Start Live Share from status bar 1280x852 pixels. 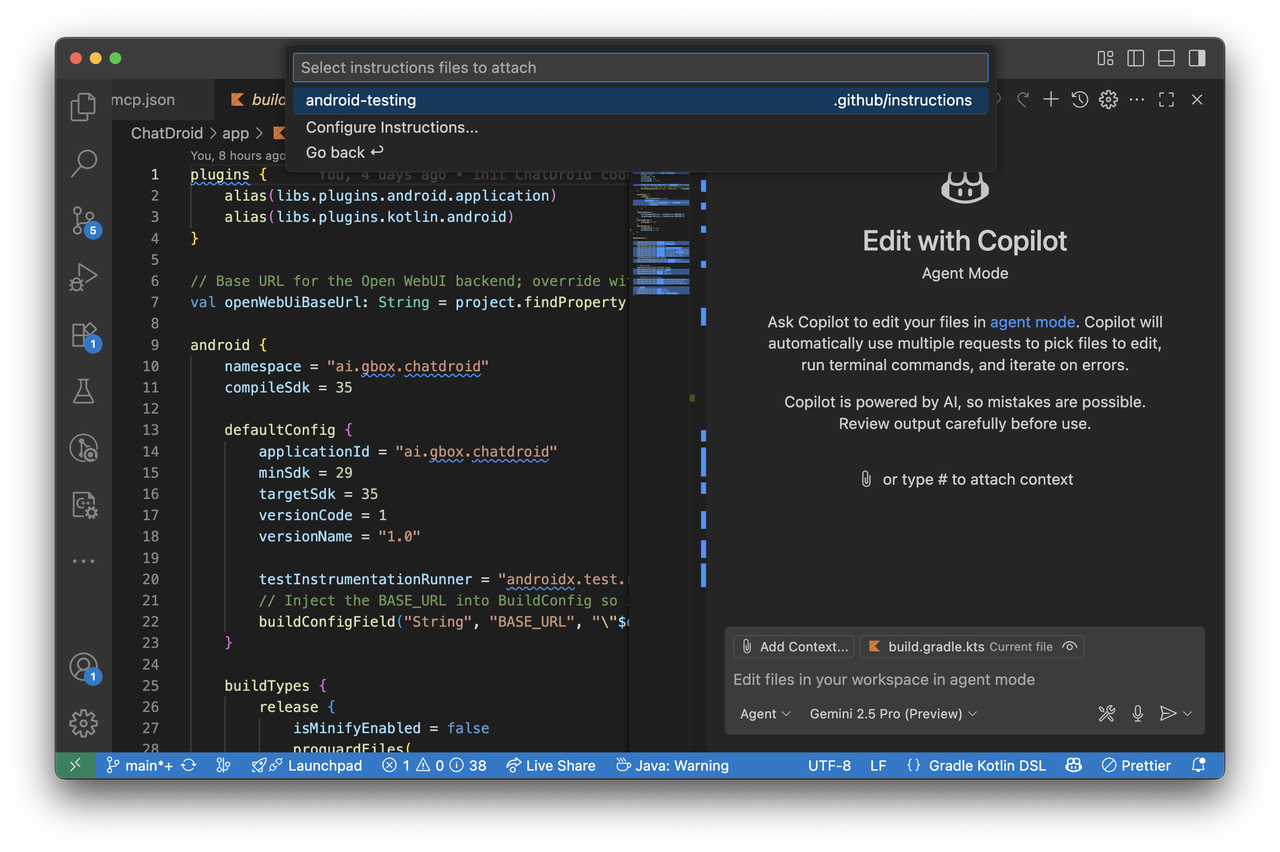click(550, 765)
